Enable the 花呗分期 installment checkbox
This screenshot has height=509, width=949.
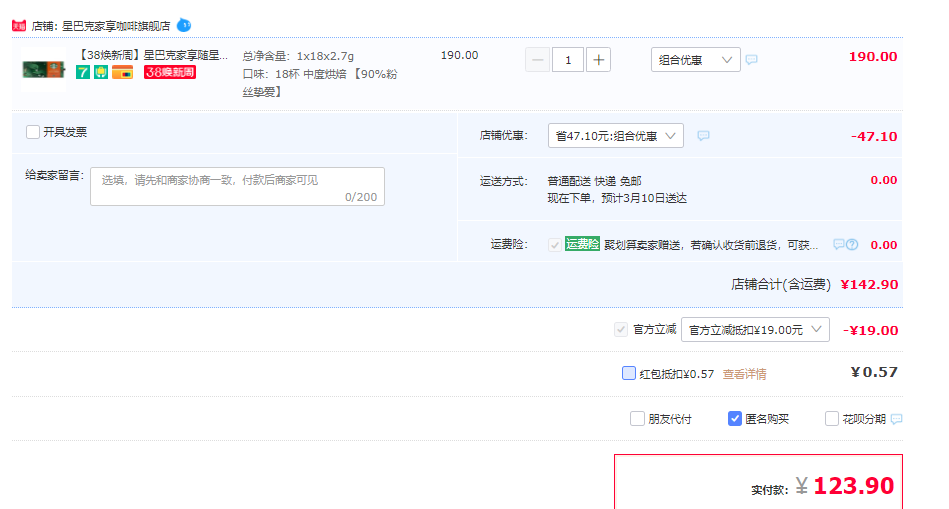pyautogui.click(x=832, y=419)
